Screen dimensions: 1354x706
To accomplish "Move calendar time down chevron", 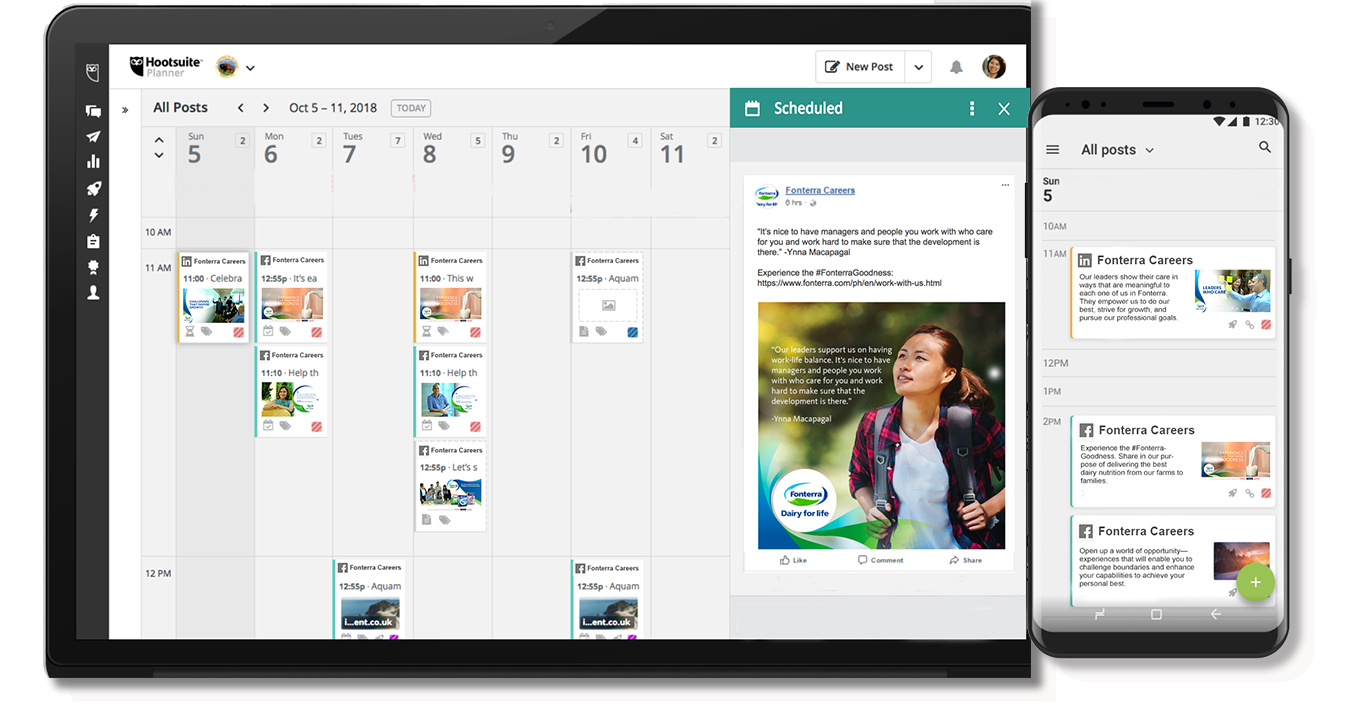I will point(159,155).
